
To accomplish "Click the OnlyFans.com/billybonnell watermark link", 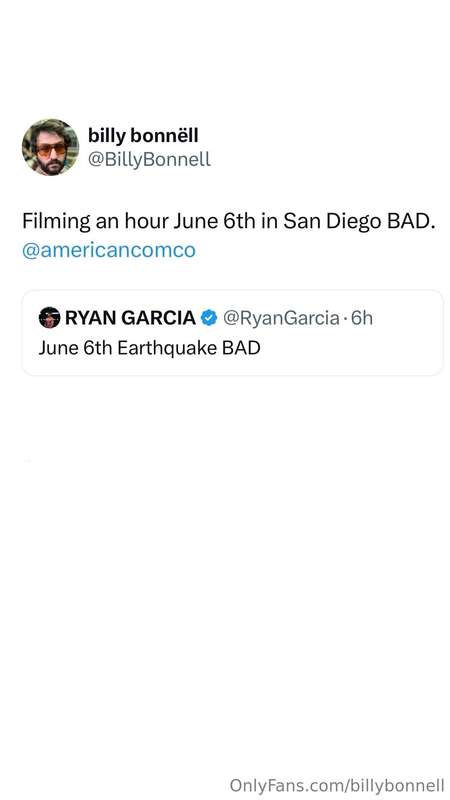I will (337, 784).
